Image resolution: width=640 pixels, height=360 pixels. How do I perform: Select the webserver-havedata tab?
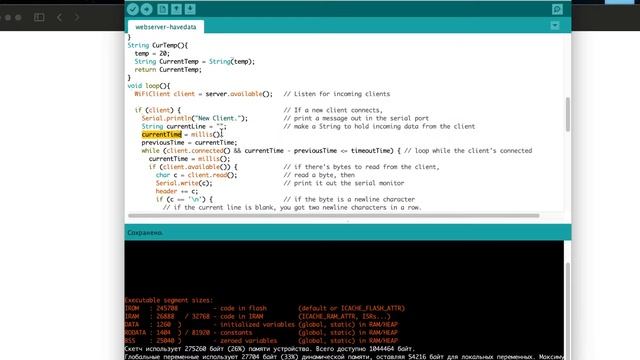[x=166, y=27]
